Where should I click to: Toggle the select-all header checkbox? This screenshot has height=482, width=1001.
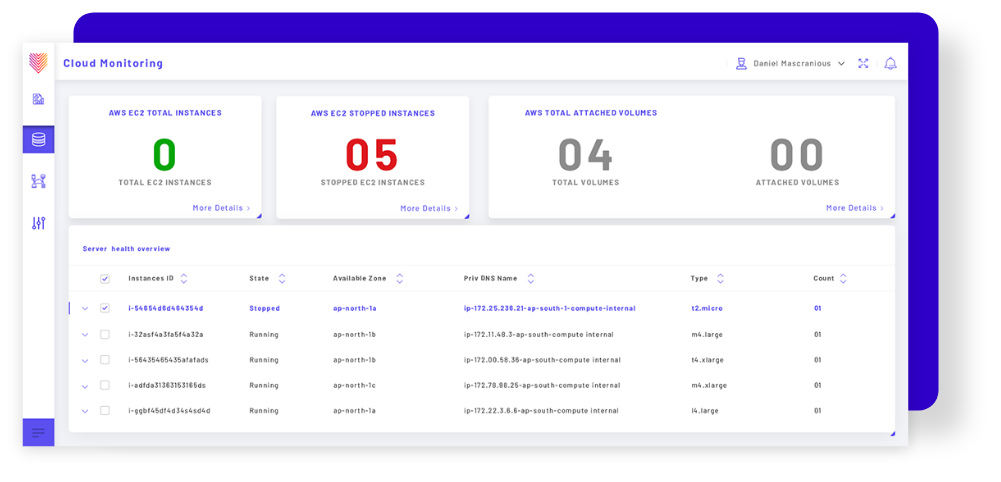(x=105, y=279)
